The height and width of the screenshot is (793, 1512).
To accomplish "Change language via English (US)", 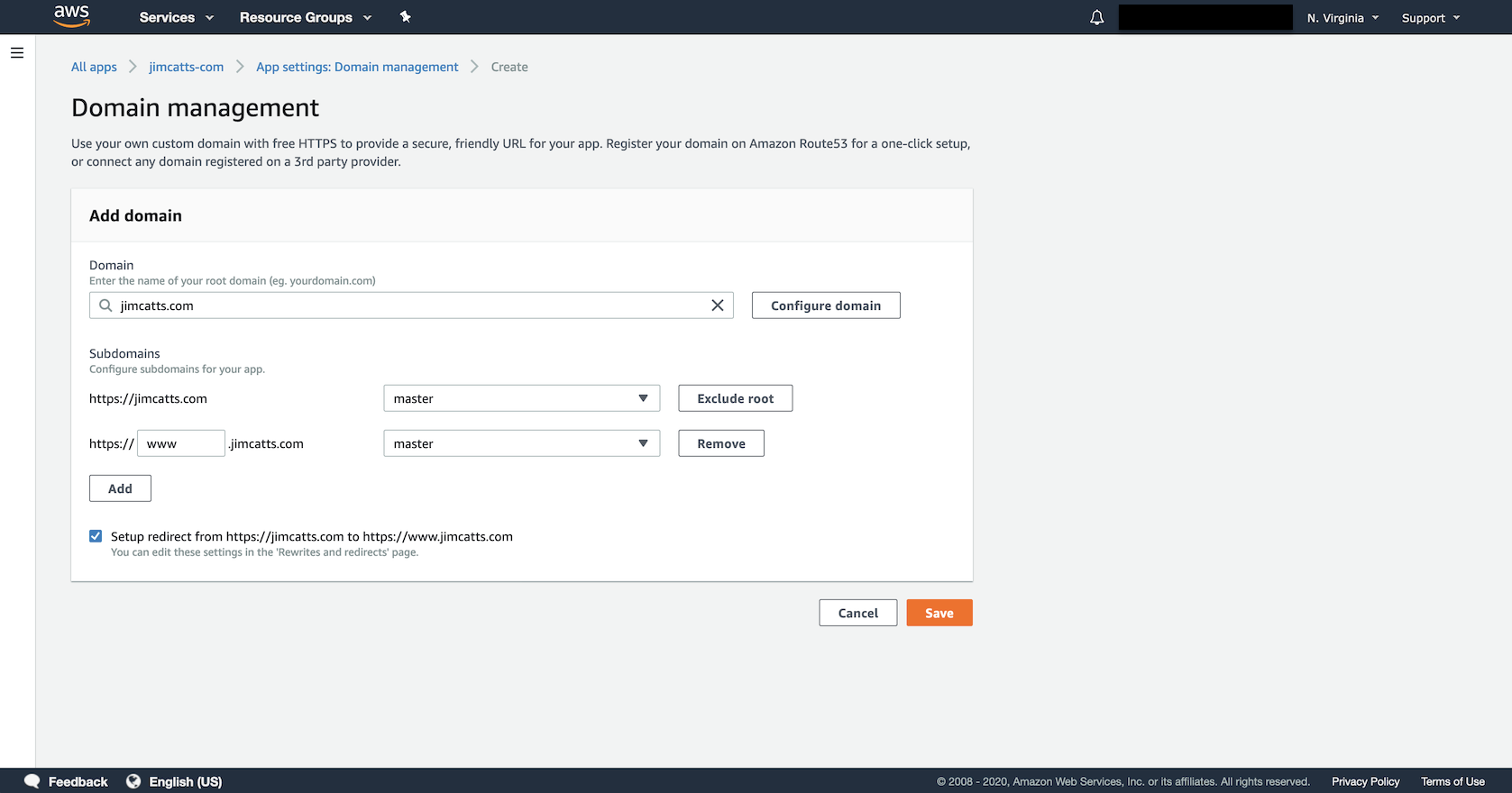I will [x=186, y=781].
